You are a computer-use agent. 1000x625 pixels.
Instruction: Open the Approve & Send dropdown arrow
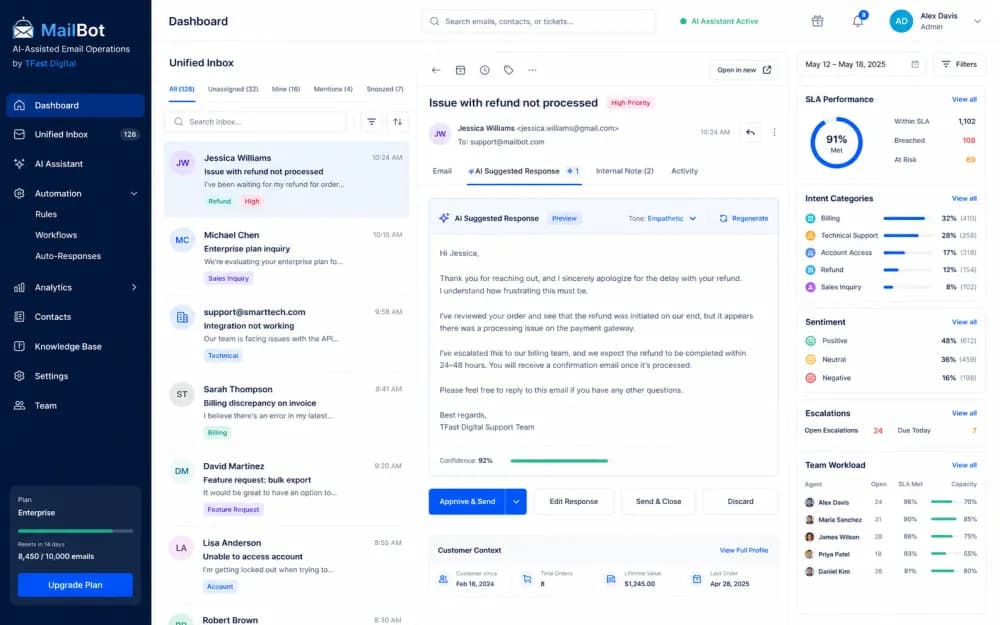516,501
